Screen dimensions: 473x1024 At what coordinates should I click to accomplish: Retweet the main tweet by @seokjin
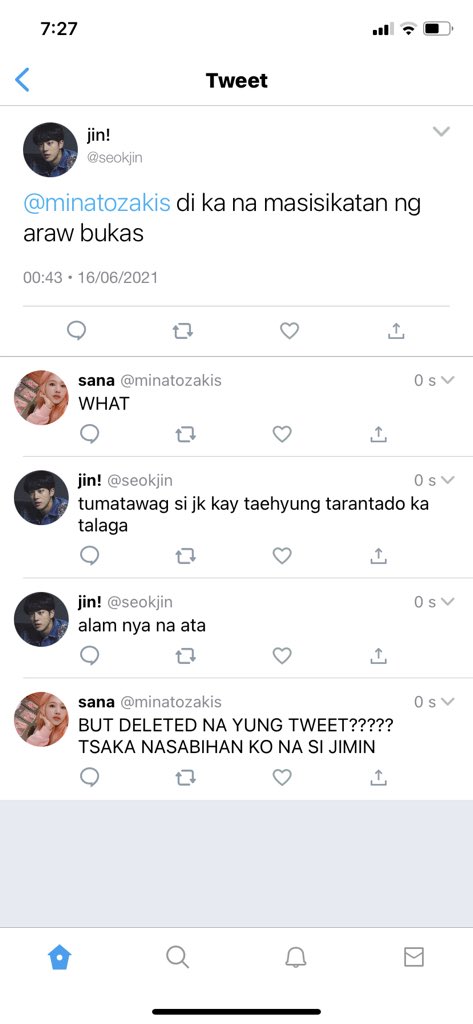[183, 331]
